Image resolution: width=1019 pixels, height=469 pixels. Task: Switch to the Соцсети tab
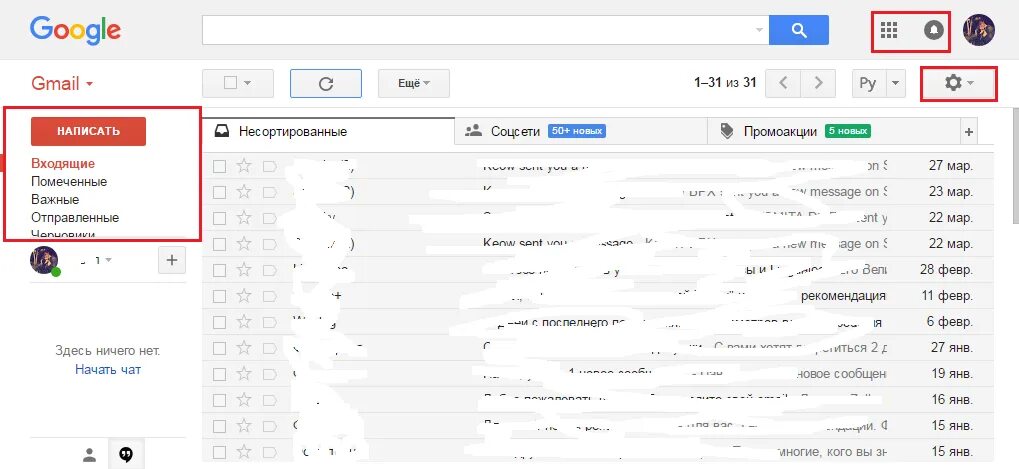[580, 131]
